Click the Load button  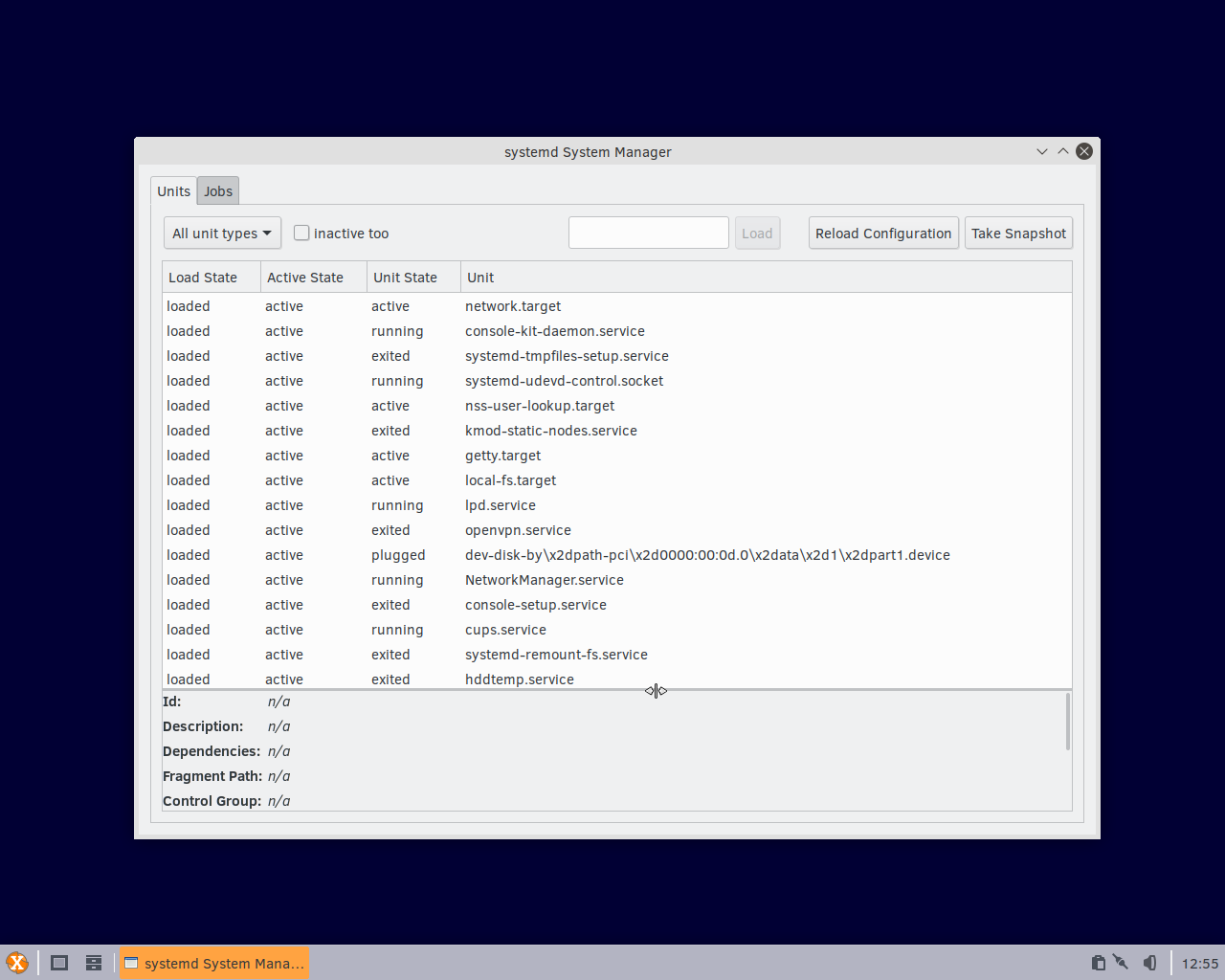tap(757, 233)
